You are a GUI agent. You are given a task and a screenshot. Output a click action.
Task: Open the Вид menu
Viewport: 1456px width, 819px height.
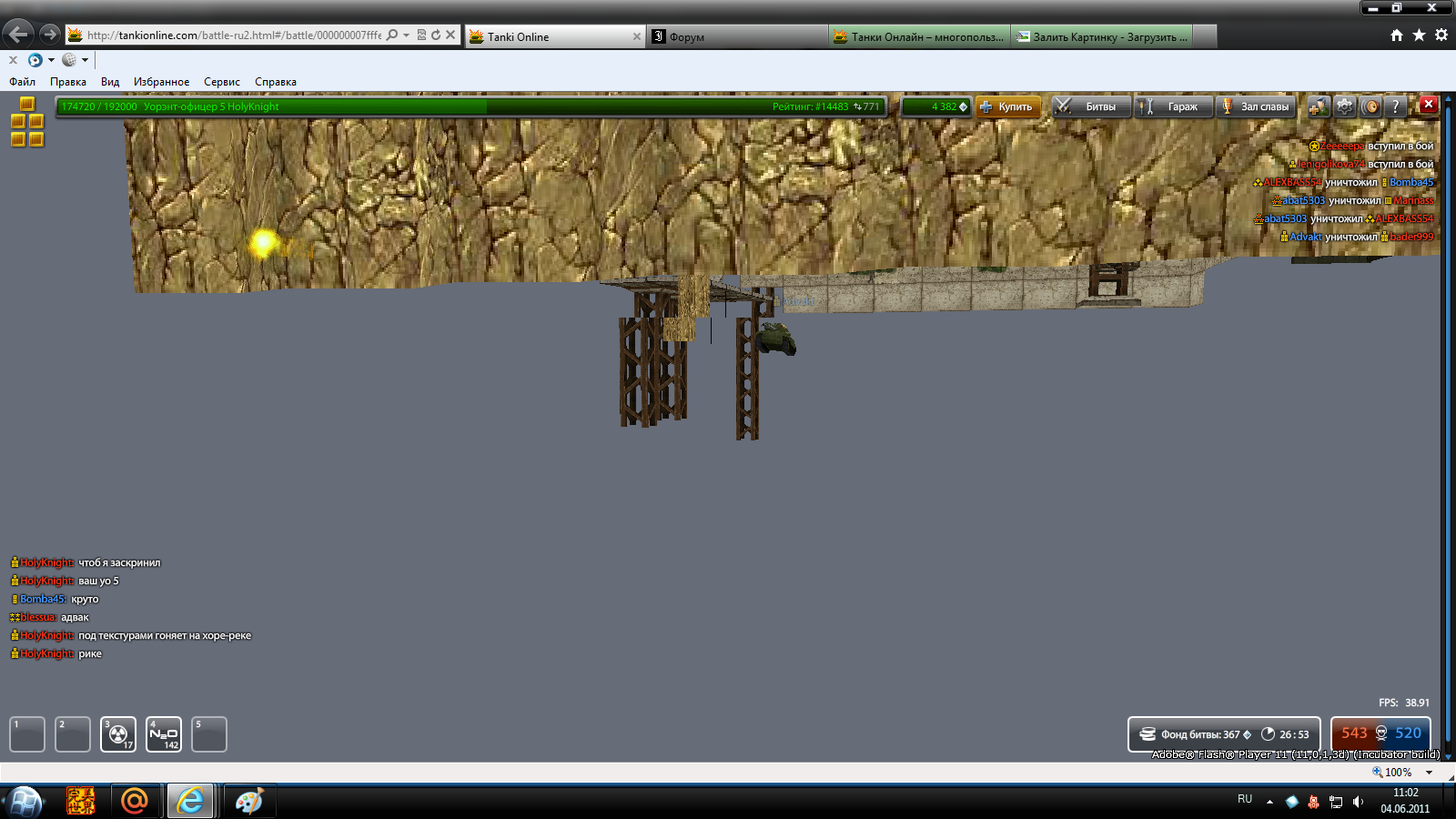pos(110,82)
